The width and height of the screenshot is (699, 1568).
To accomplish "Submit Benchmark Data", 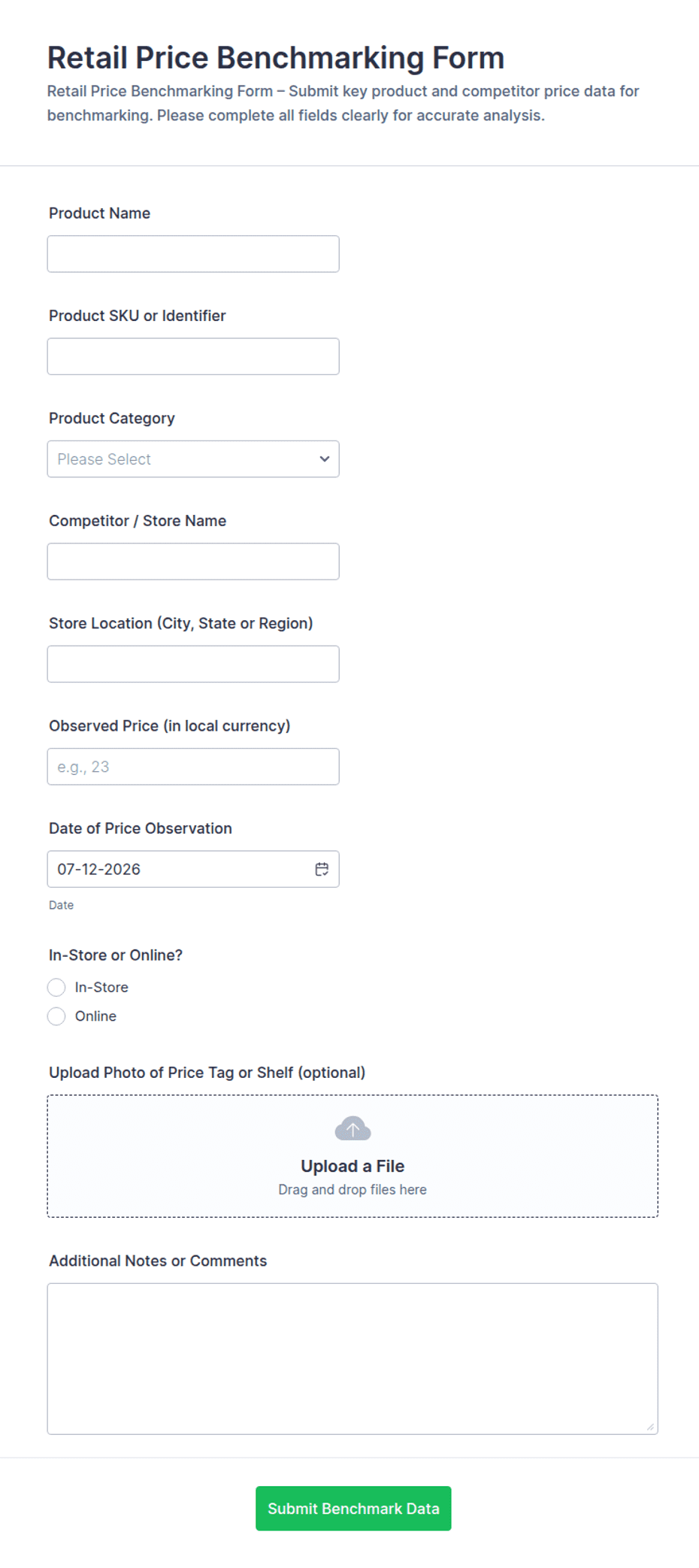I will pos(353,1508).
